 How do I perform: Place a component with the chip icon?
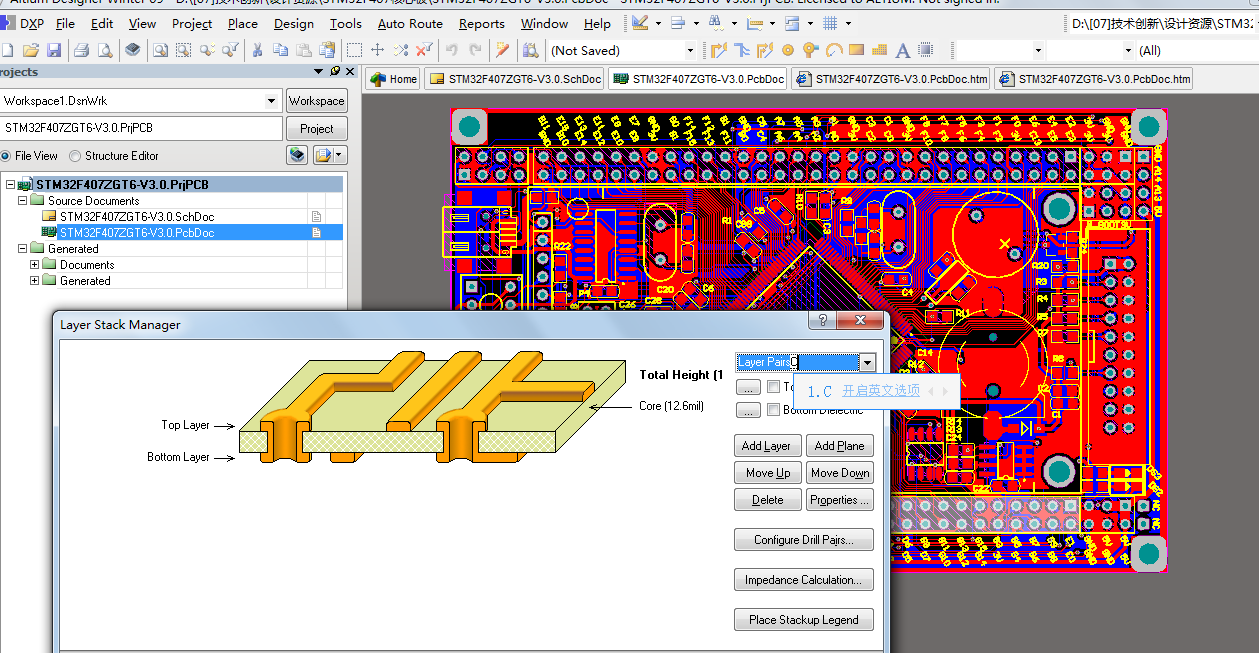coord(925,50)
